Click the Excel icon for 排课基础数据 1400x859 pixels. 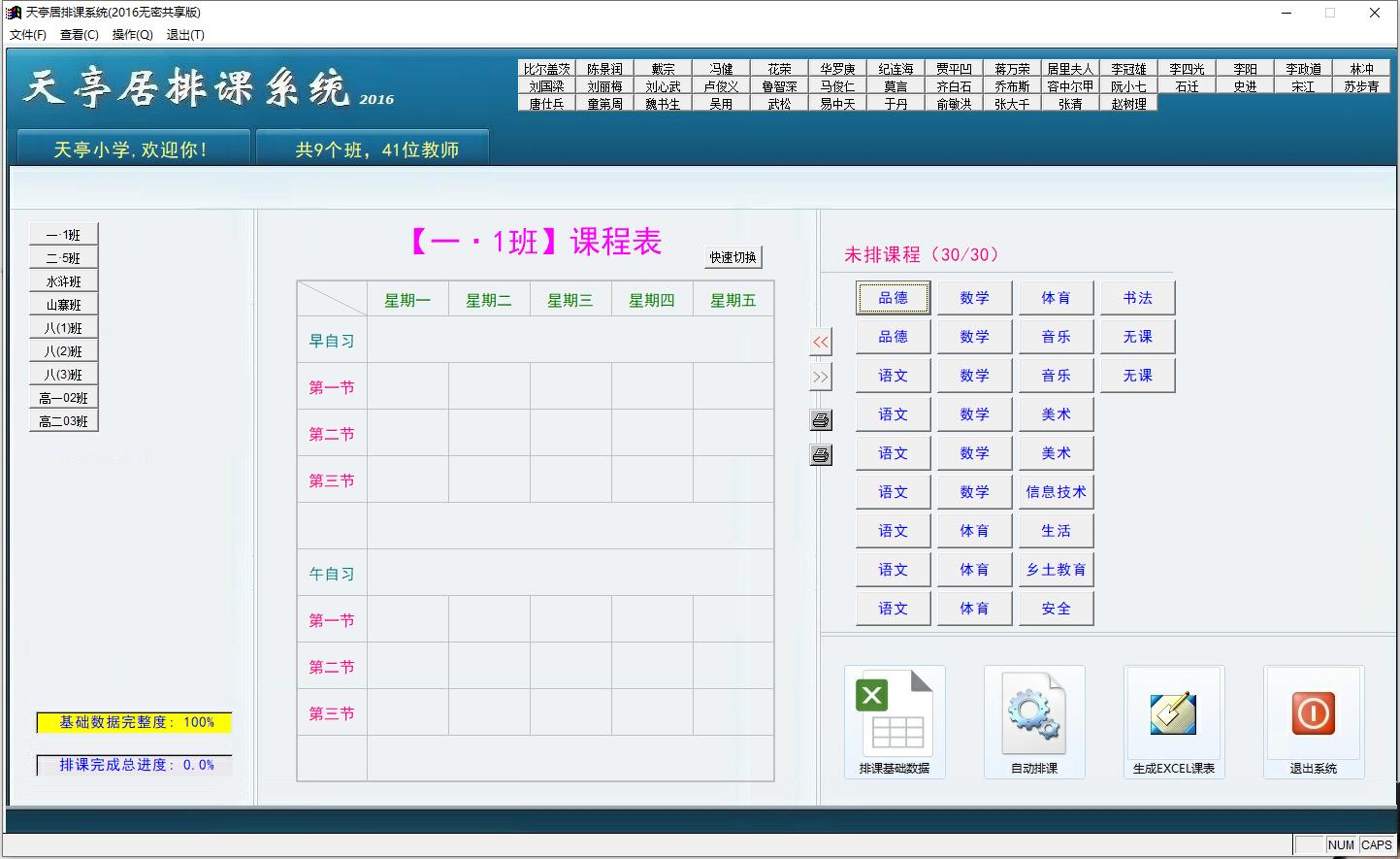pos(893,713)
